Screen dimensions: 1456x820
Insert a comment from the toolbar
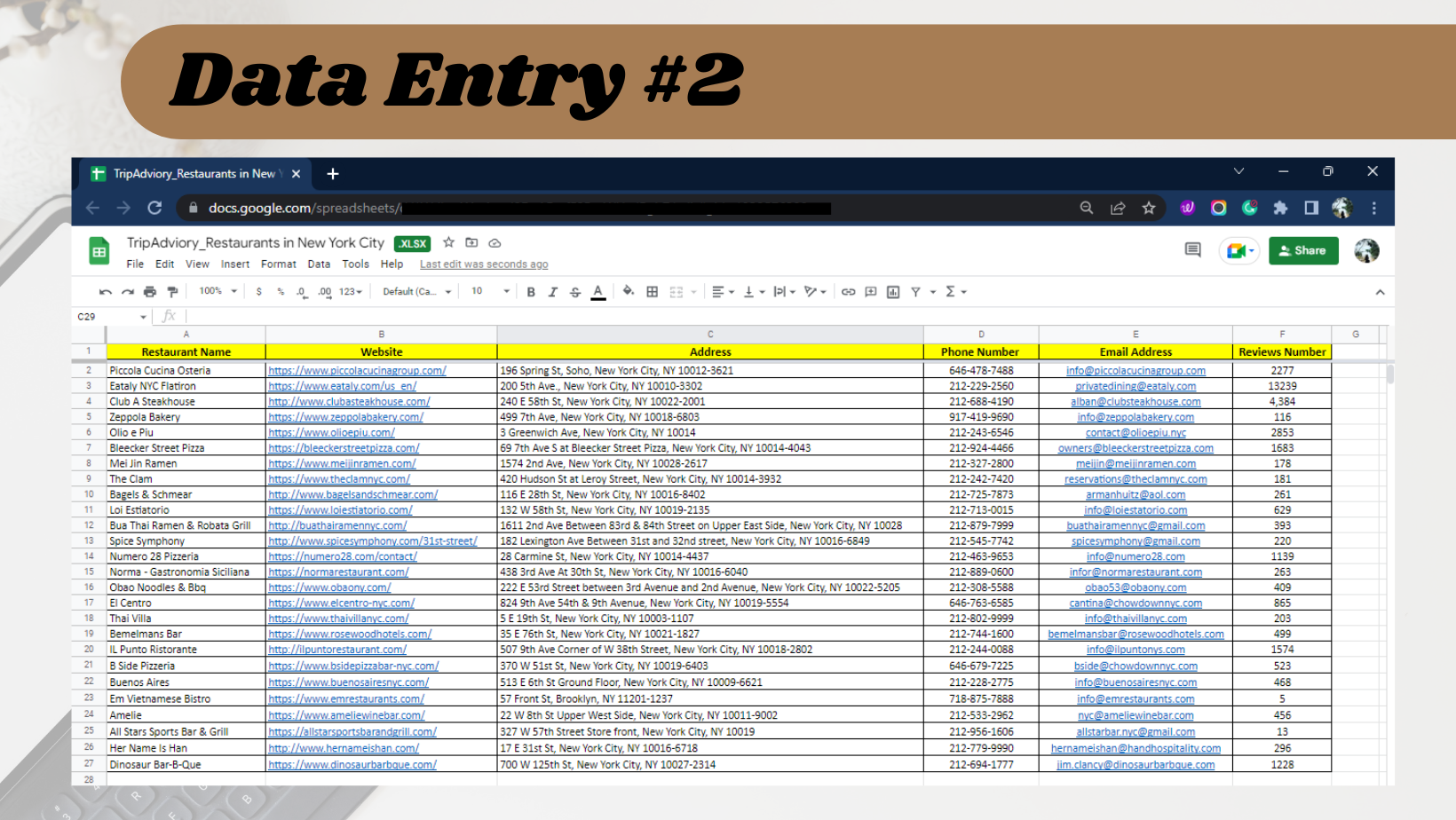[871, 291]
